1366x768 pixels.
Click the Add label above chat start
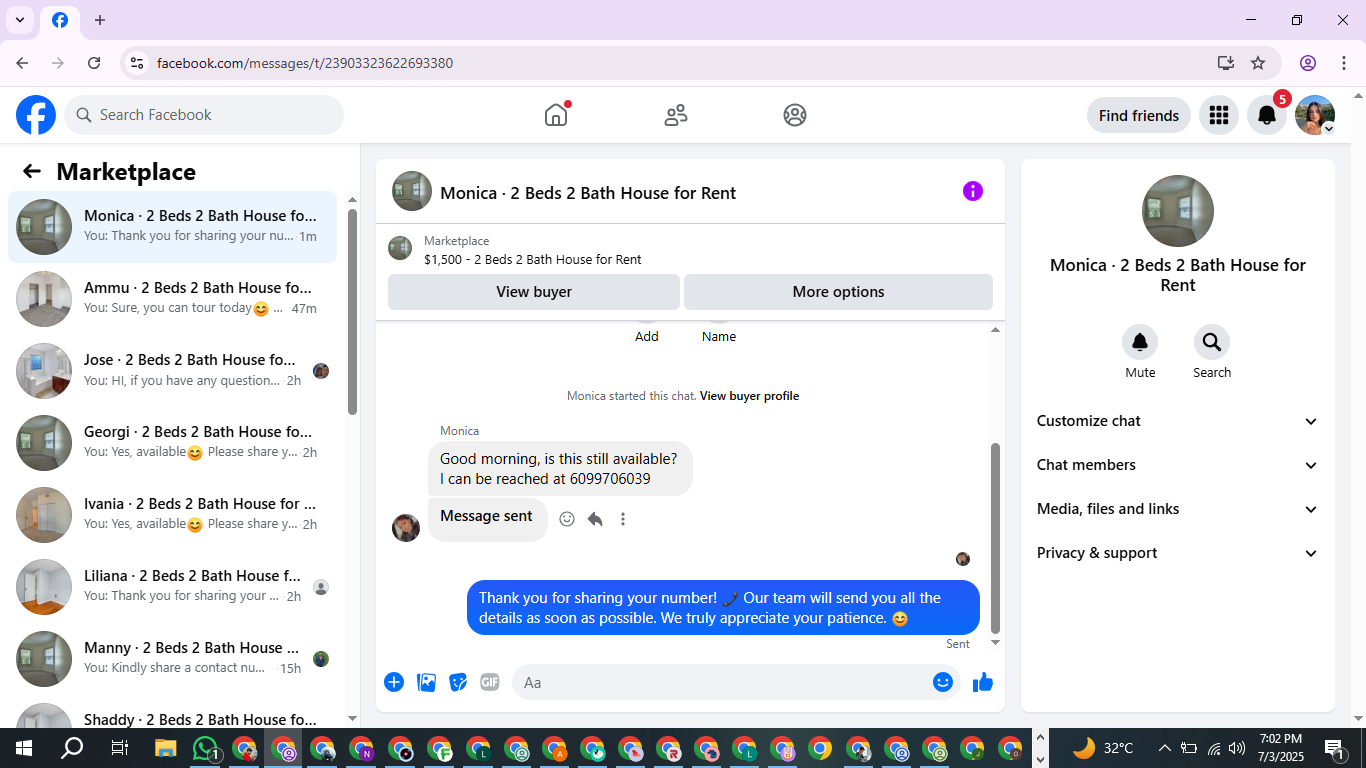point(647,337)
